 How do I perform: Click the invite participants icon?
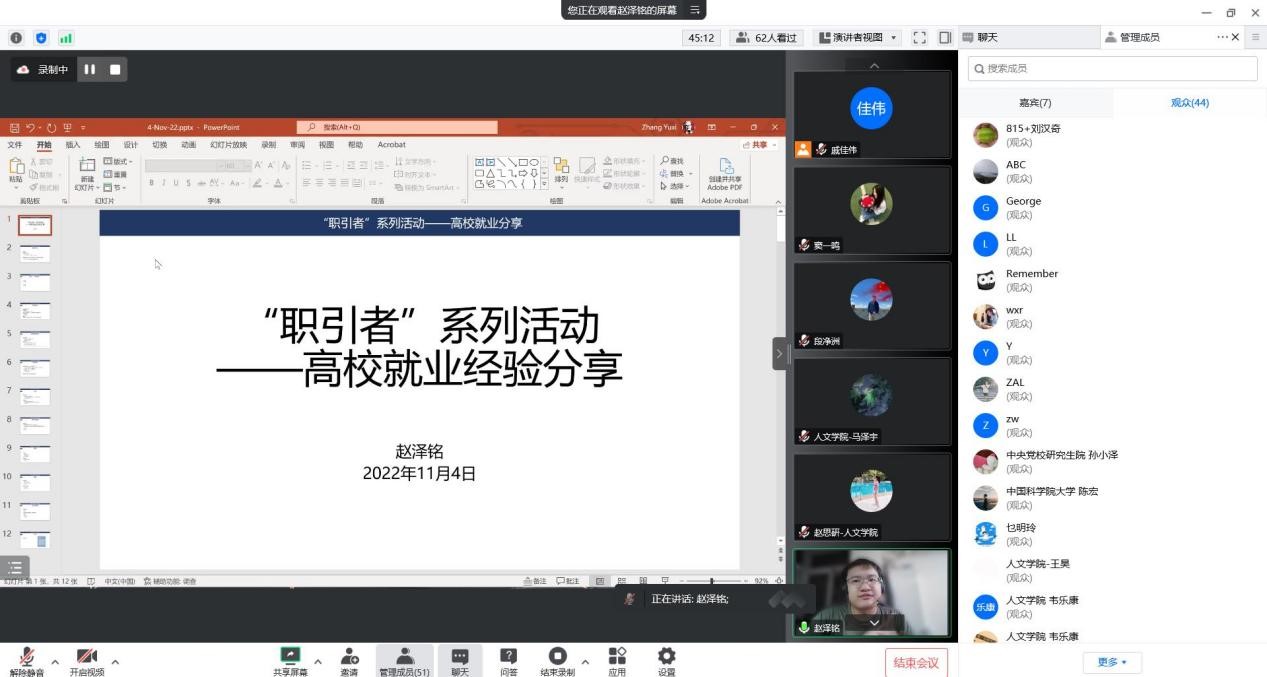click(x=349, y=656)
